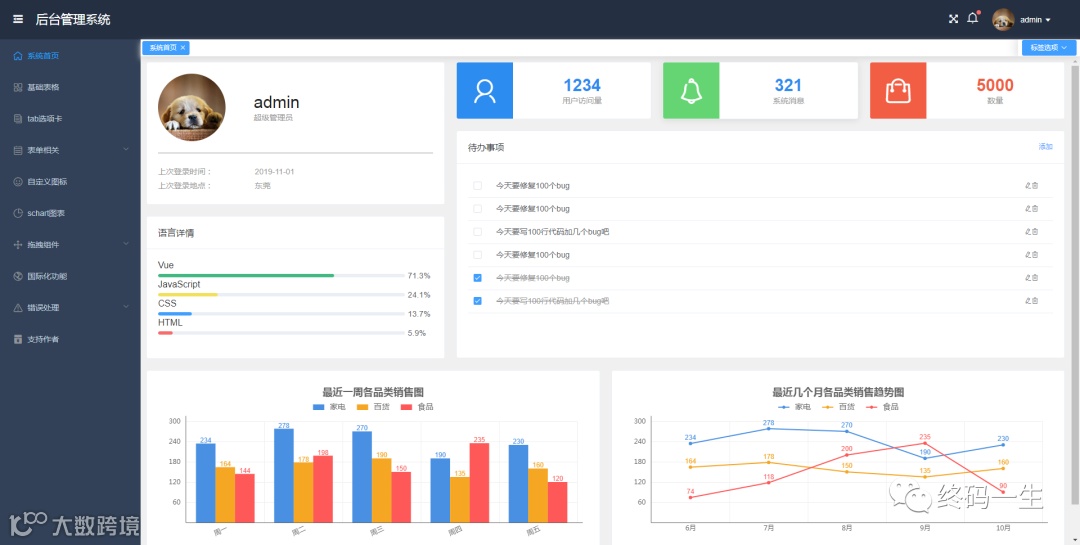Viewport: 1080px width, 545px height.
Task: Click the login location 东莞
Action: [x=262, y=185]
